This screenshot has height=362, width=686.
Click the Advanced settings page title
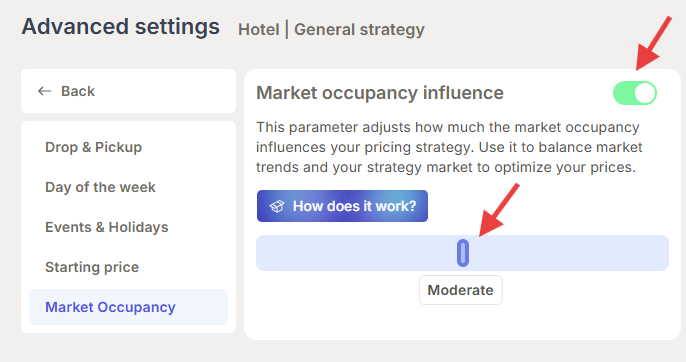coord(121,27)
